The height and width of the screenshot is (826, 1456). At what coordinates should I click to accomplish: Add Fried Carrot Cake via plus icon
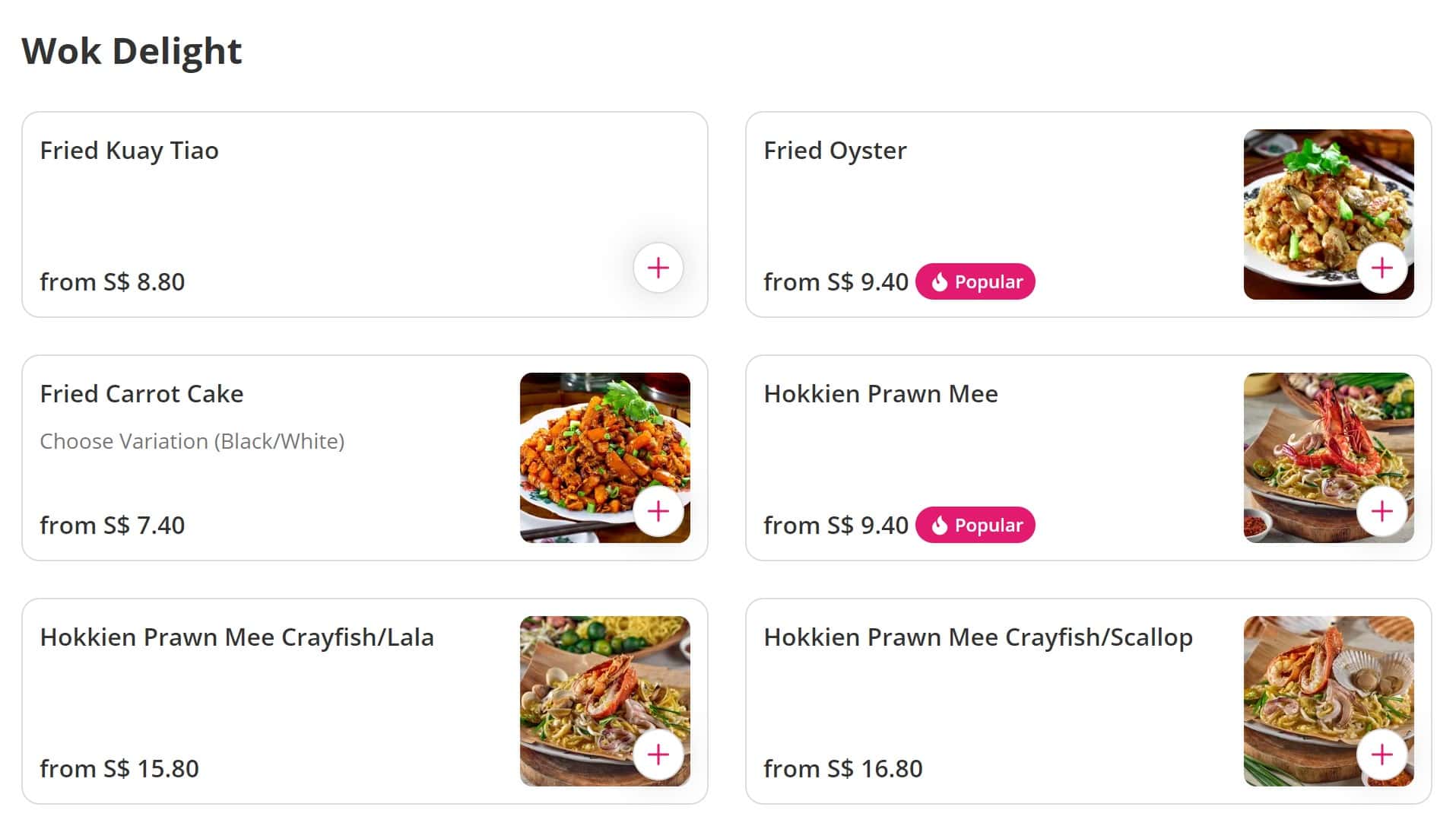pyautogui.click(x=658, y=511)
